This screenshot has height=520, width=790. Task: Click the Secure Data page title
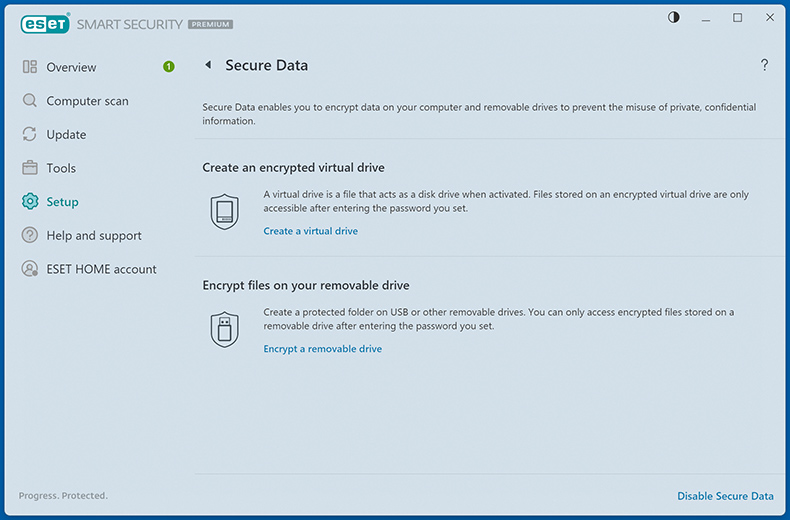tap(267, 65)
